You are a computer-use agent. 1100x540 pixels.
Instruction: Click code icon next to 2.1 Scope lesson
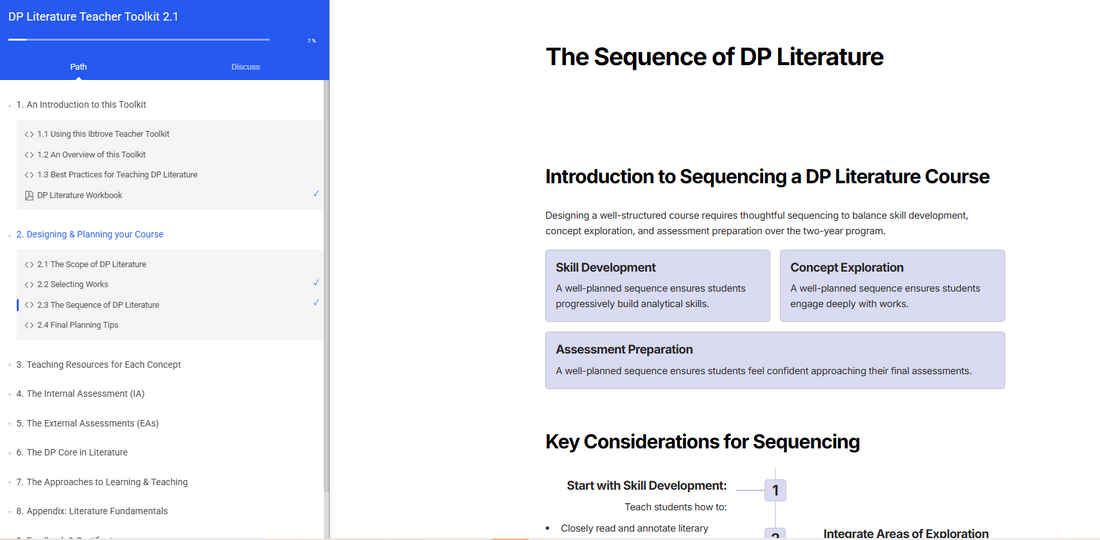pyautogui.click(x=29, y=264)
